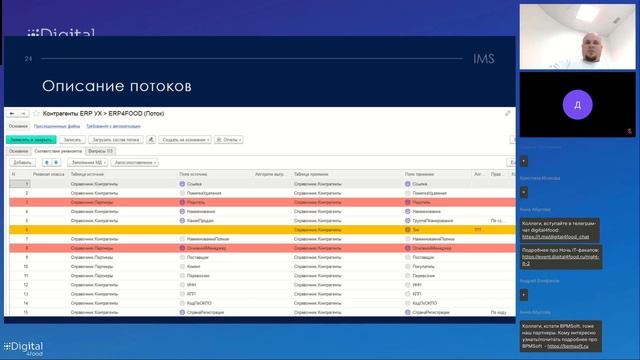The image size is (640, 360).
Task: Click the Добавить button
Action: click(x=22, y=162)
